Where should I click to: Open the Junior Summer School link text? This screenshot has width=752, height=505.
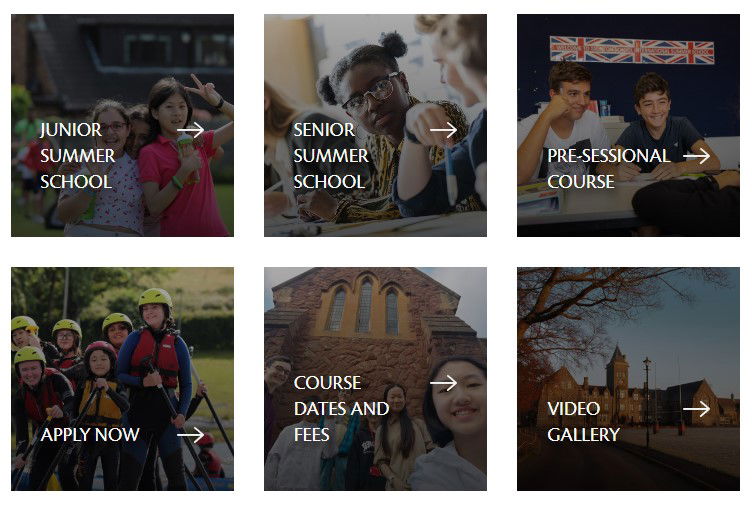point(78,156)
